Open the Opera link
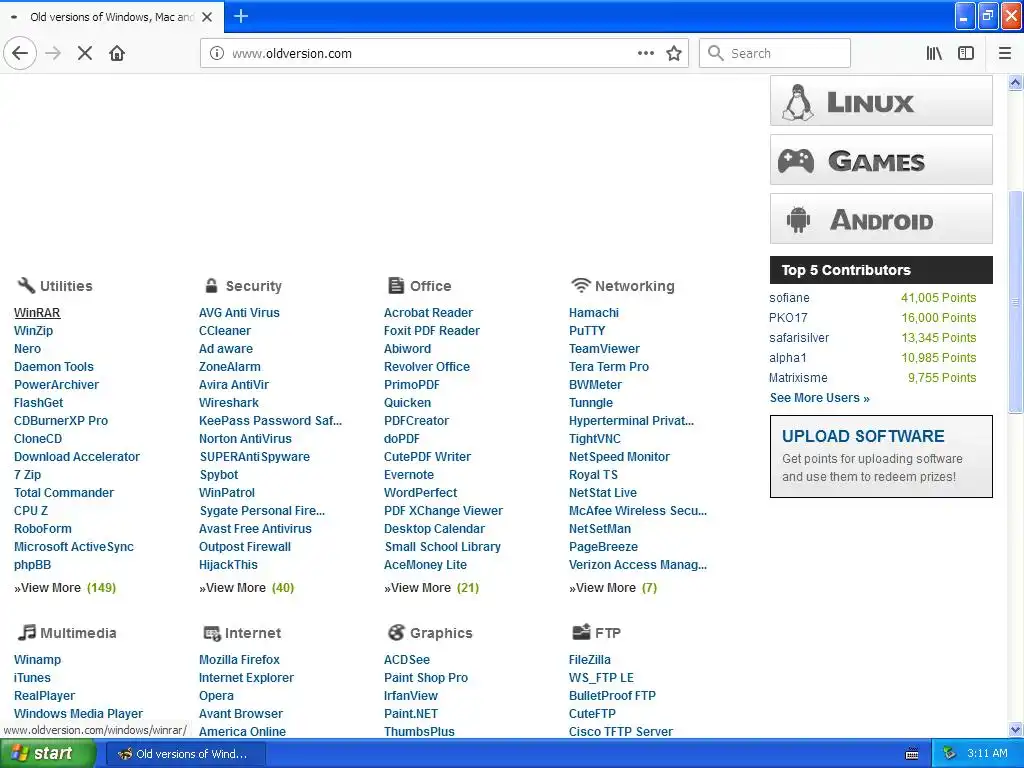 tap(216, 696)
